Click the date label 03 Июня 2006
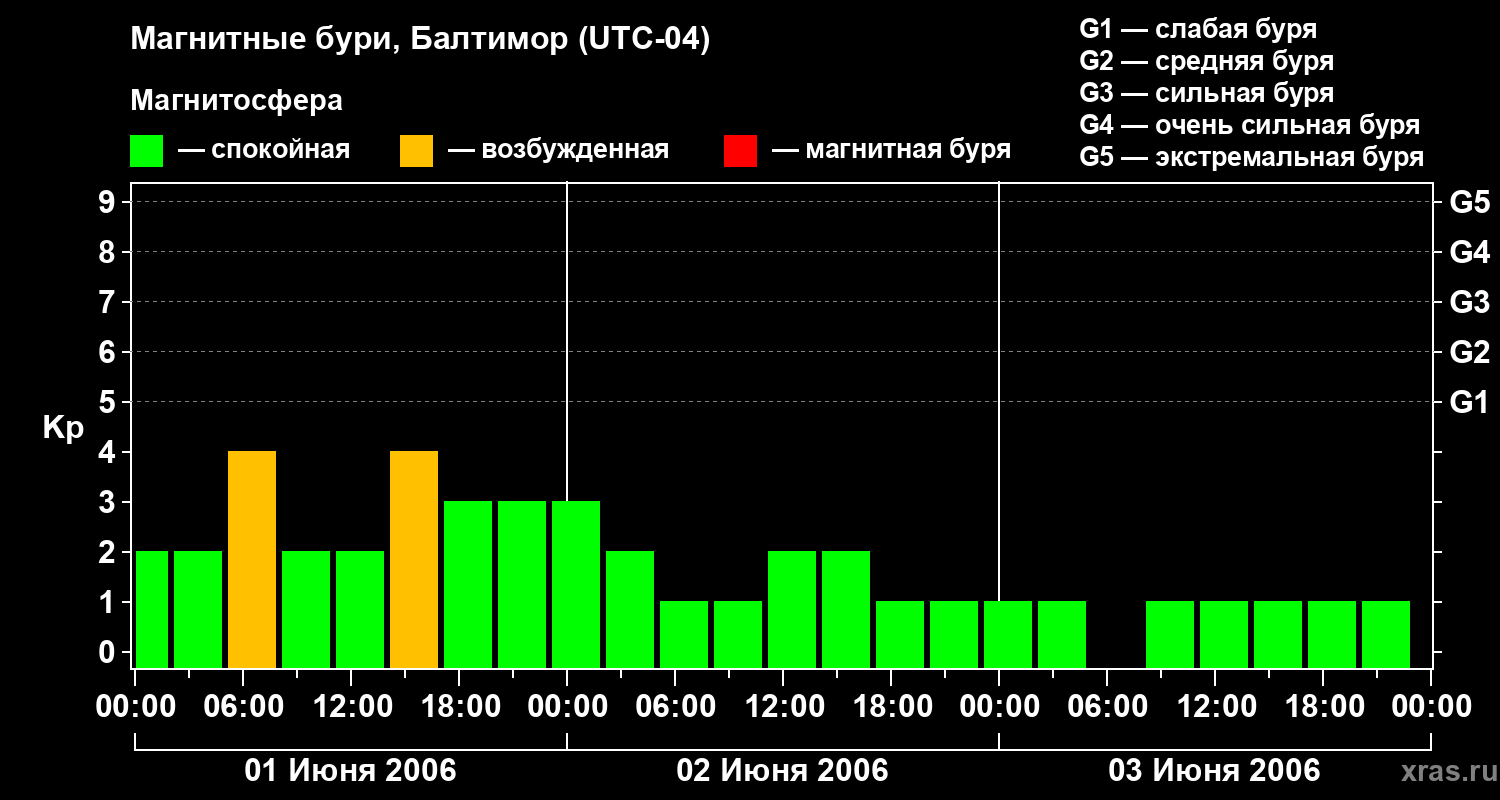The width and height of the screenshot is (1500, 800). click(x=1215, y=771)
